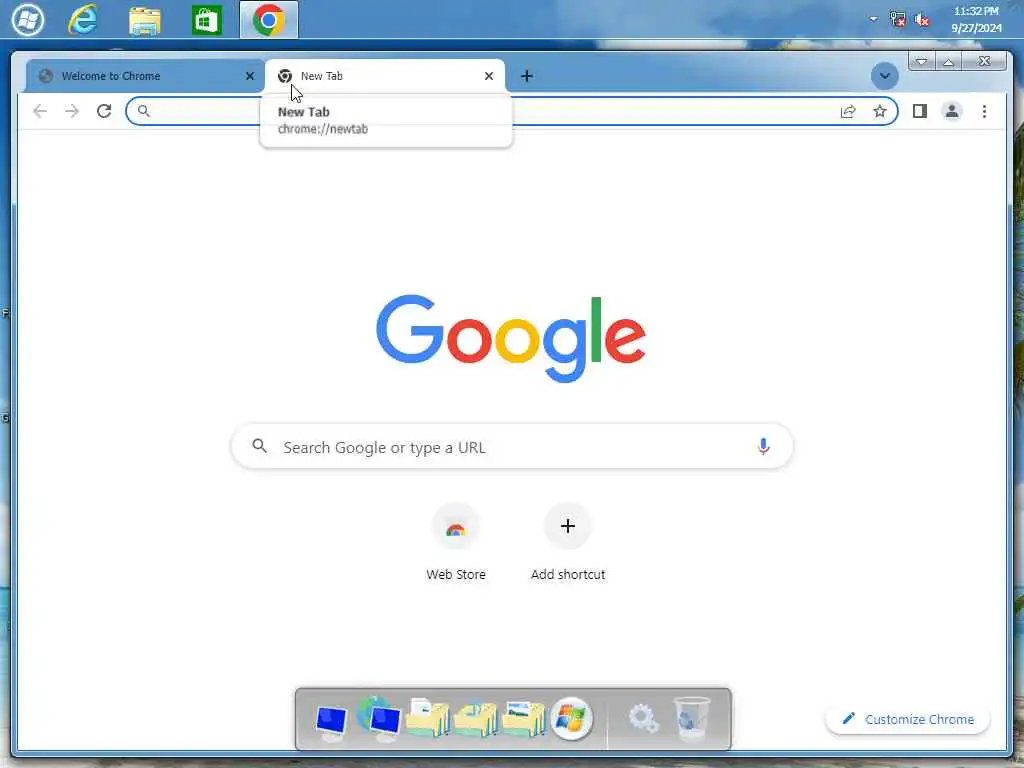The width and height of the screenshot is (1024, 768).
Task: Switch to the Welcome to Chrome tab
Action: point(145,76)
